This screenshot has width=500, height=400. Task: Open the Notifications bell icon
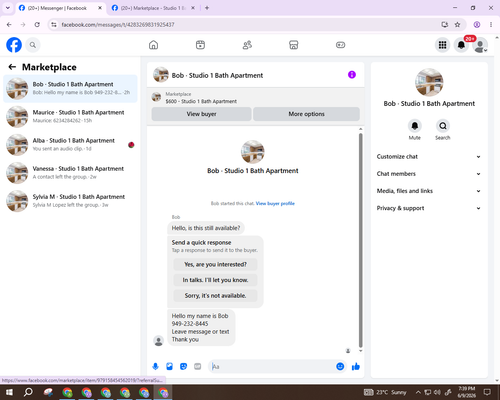click(461, 45)
